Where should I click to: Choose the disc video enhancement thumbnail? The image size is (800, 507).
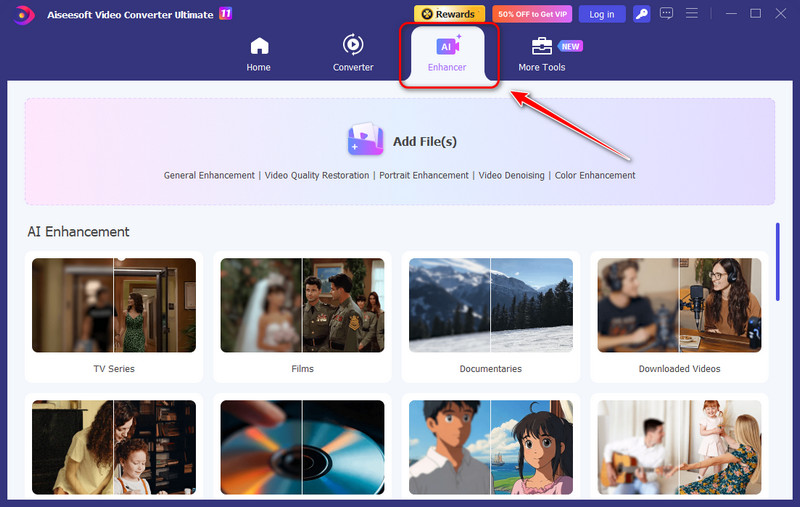(x=302, y=447)
